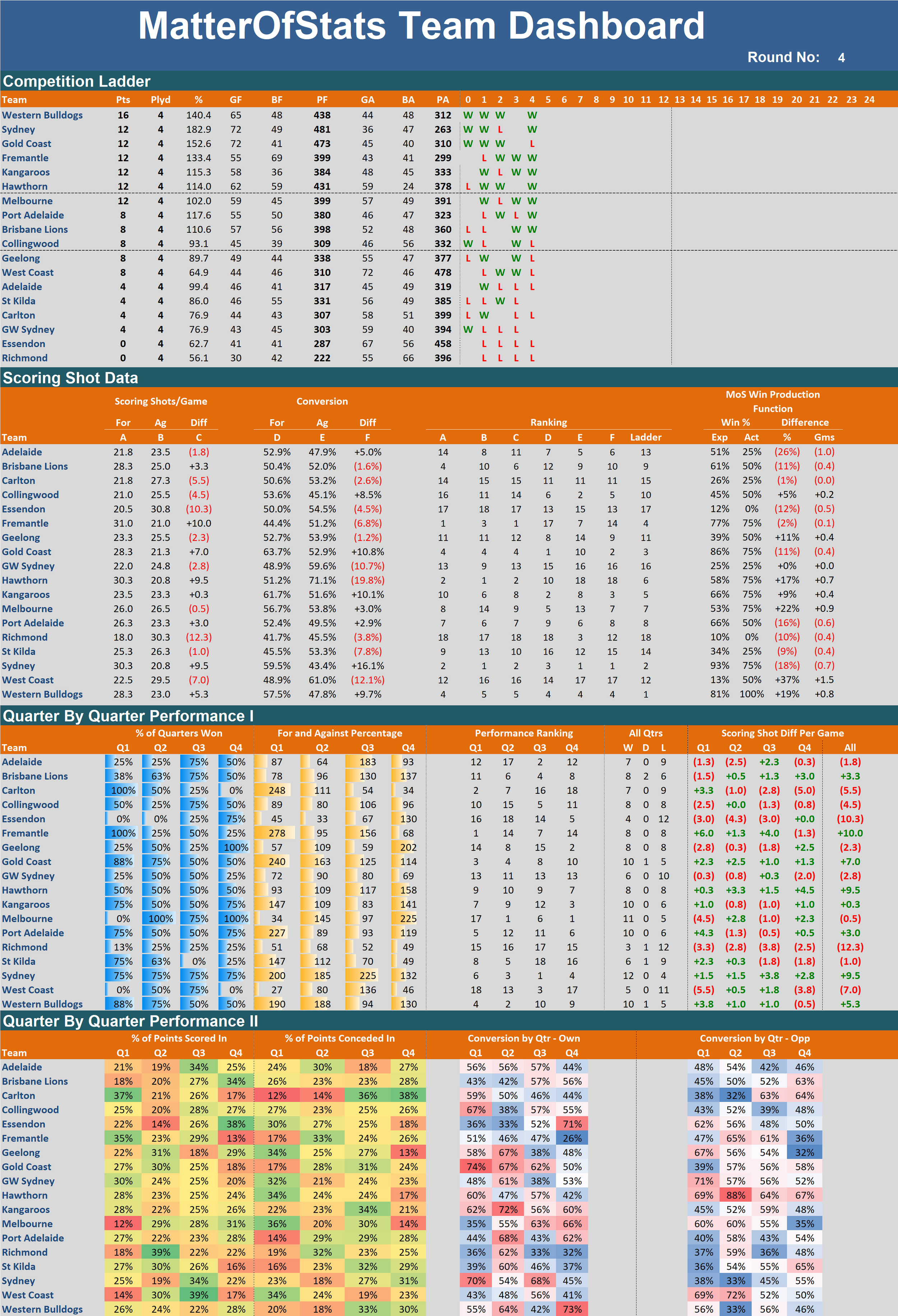Viewport: 898px width, 1316px height.
Task: Click Richmond's ladder percentage 56.1
Action: [x=198, y=358]
